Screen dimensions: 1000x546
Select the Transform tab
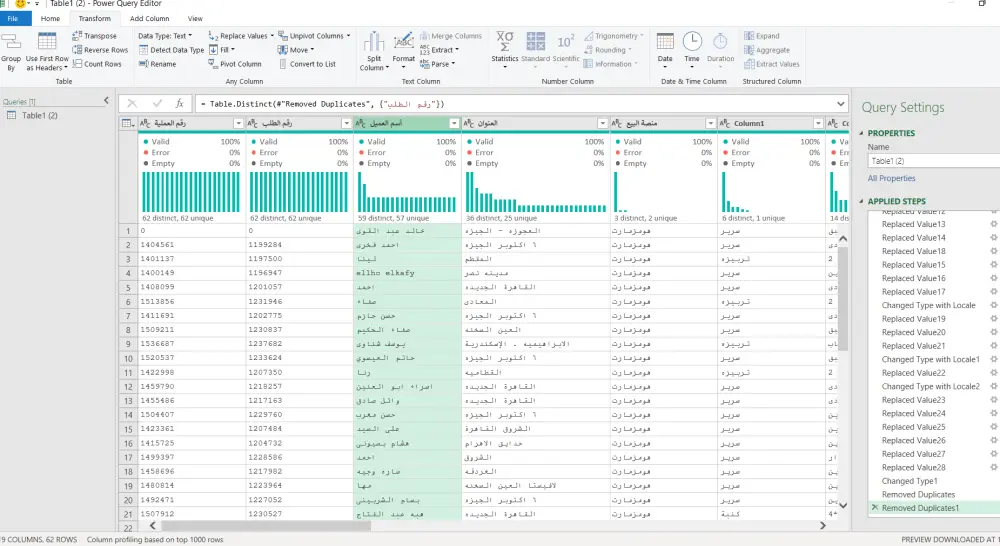point(94,18)
